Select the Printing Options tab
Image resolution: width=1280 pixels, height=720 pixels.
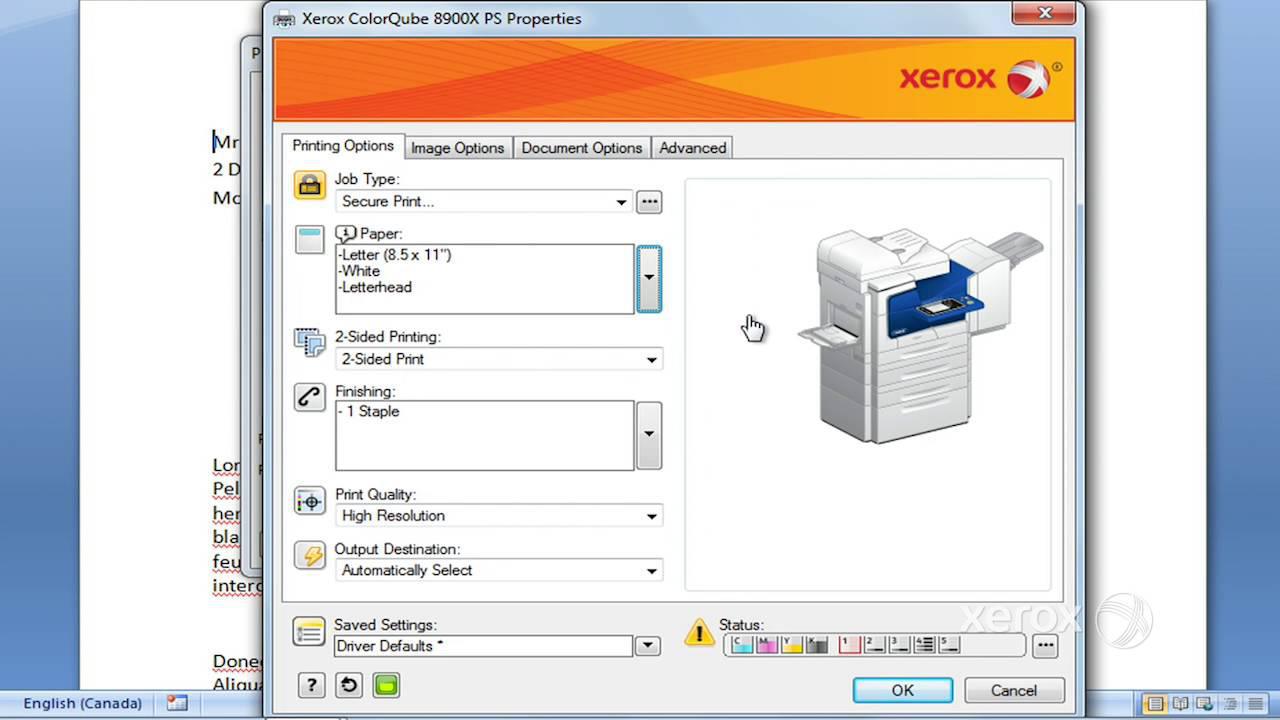(x=343, y=146)
